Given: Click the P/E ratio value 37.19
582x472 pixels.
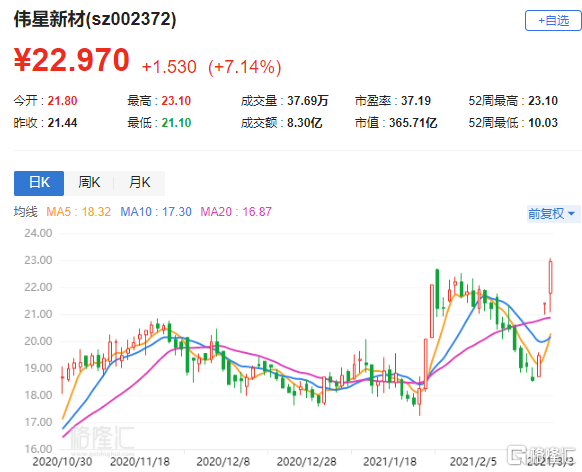Looking at the screenshot, I should [x=416, y=101].
